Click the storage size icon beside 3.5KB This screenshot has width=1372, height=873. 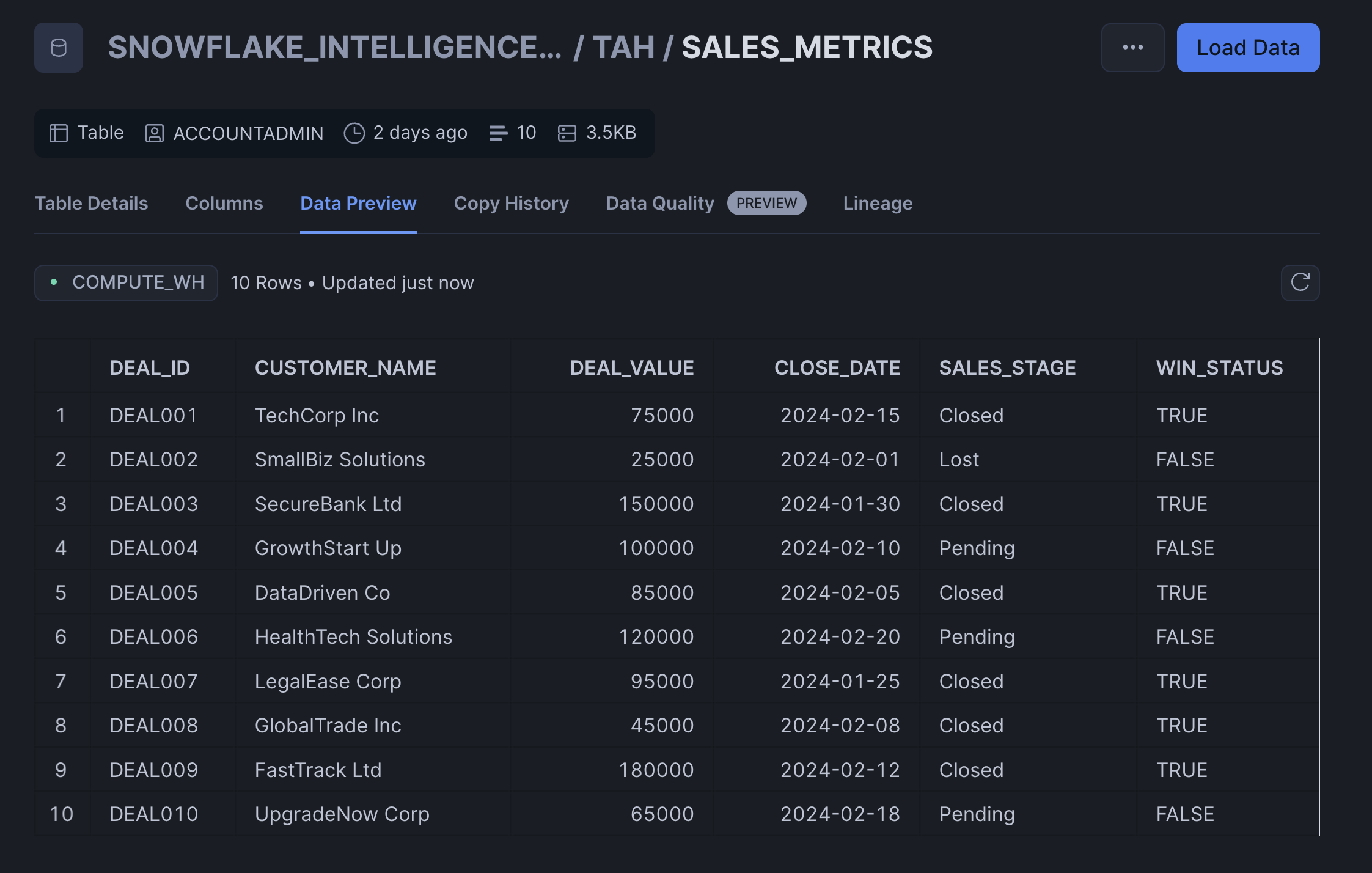567,133
